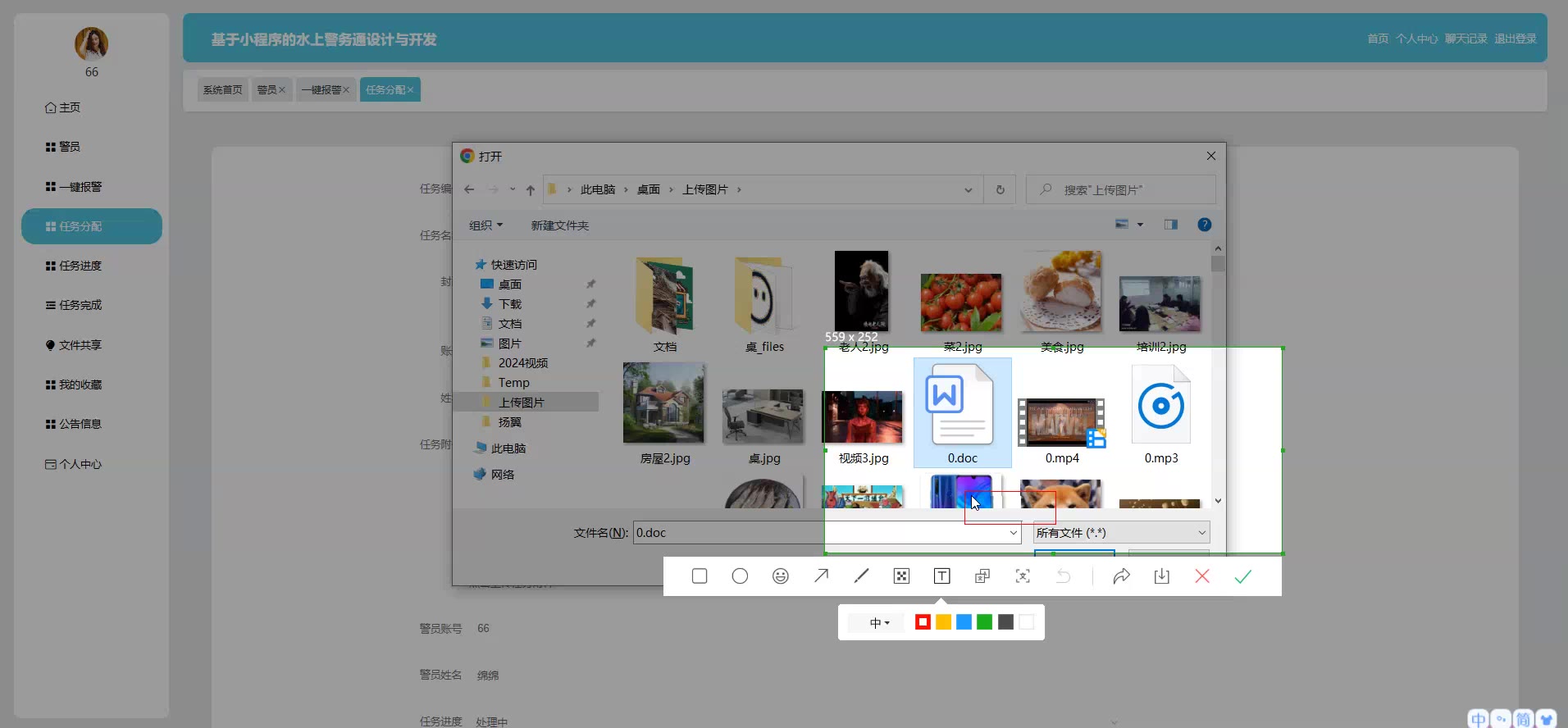This screenshot has height=728, width=1568.
Task: Pick the yellow annotation color swatch
Action: (943, 622)
